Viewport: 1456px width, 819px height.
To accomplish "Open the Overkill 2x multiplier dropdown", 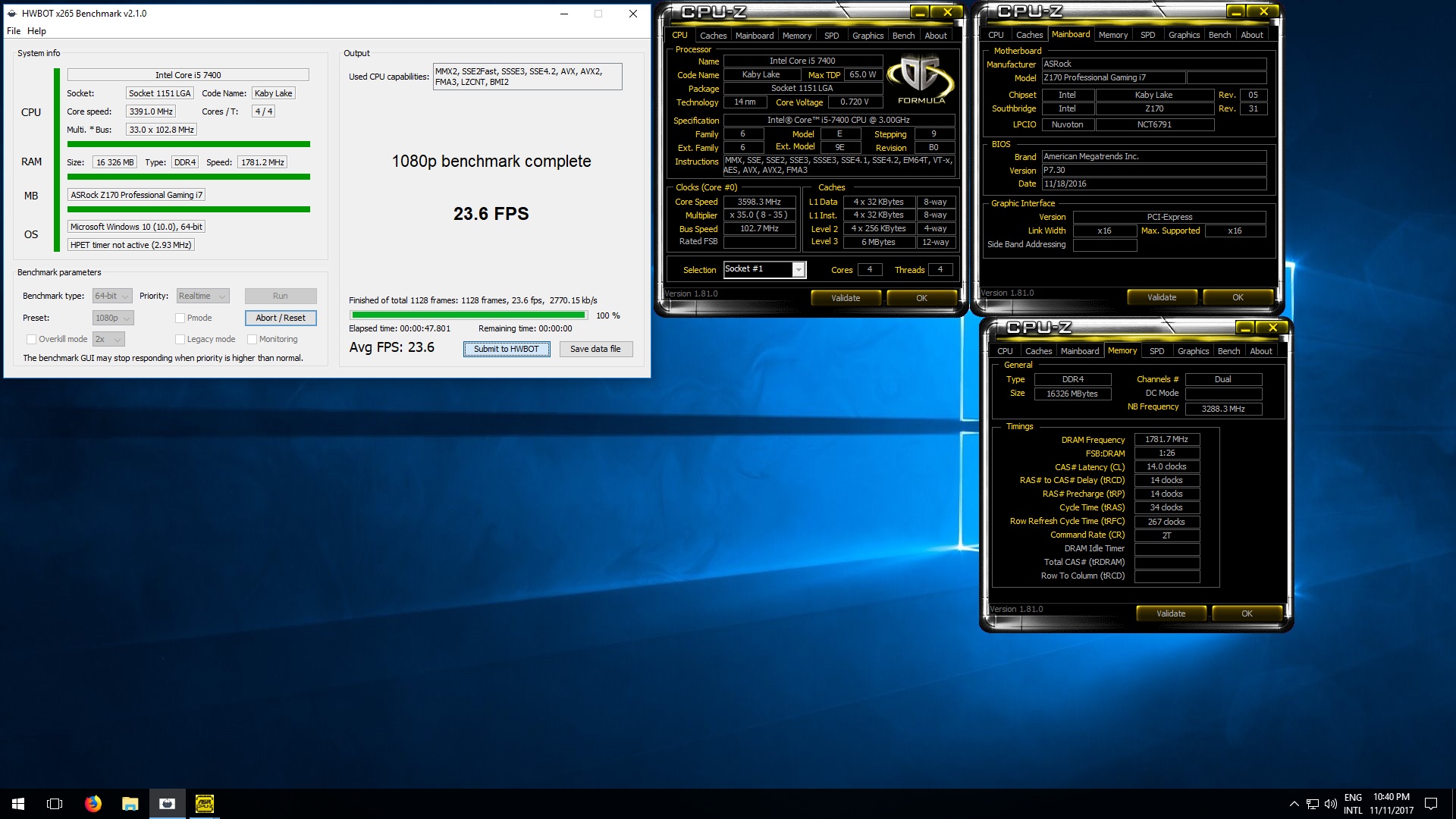I will click(108, 339).
